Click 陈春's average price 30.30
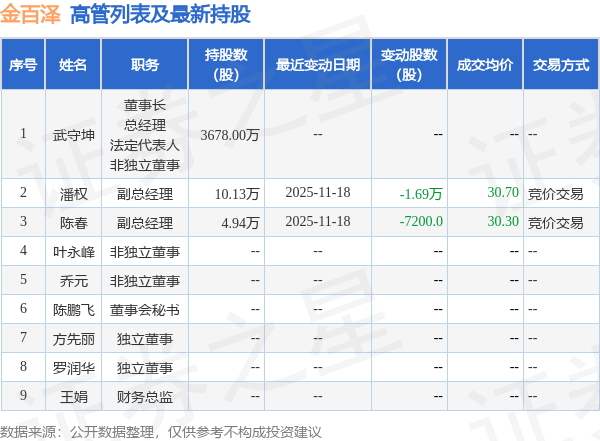Image resolution: width=600 pixels, height=441 pixels. pyautogui.click(x=503, y=221)
